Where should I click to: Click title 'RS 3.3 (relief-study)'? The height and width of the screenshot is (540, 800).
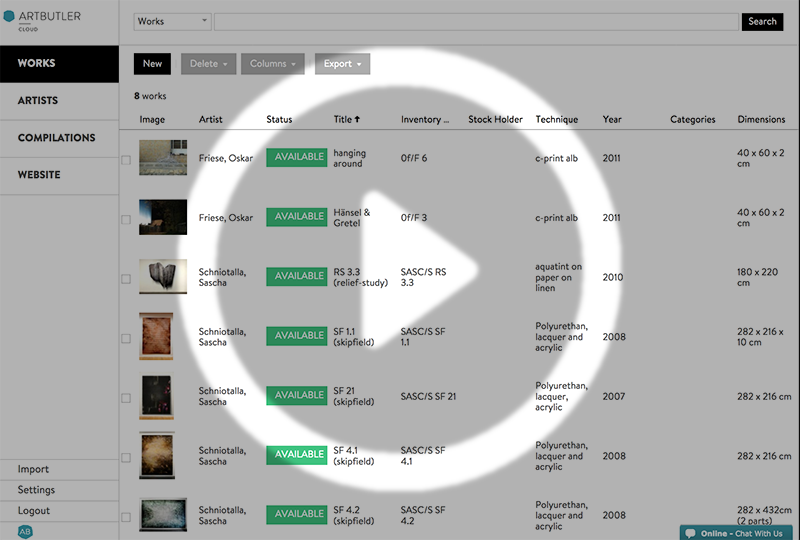point(361,277)
